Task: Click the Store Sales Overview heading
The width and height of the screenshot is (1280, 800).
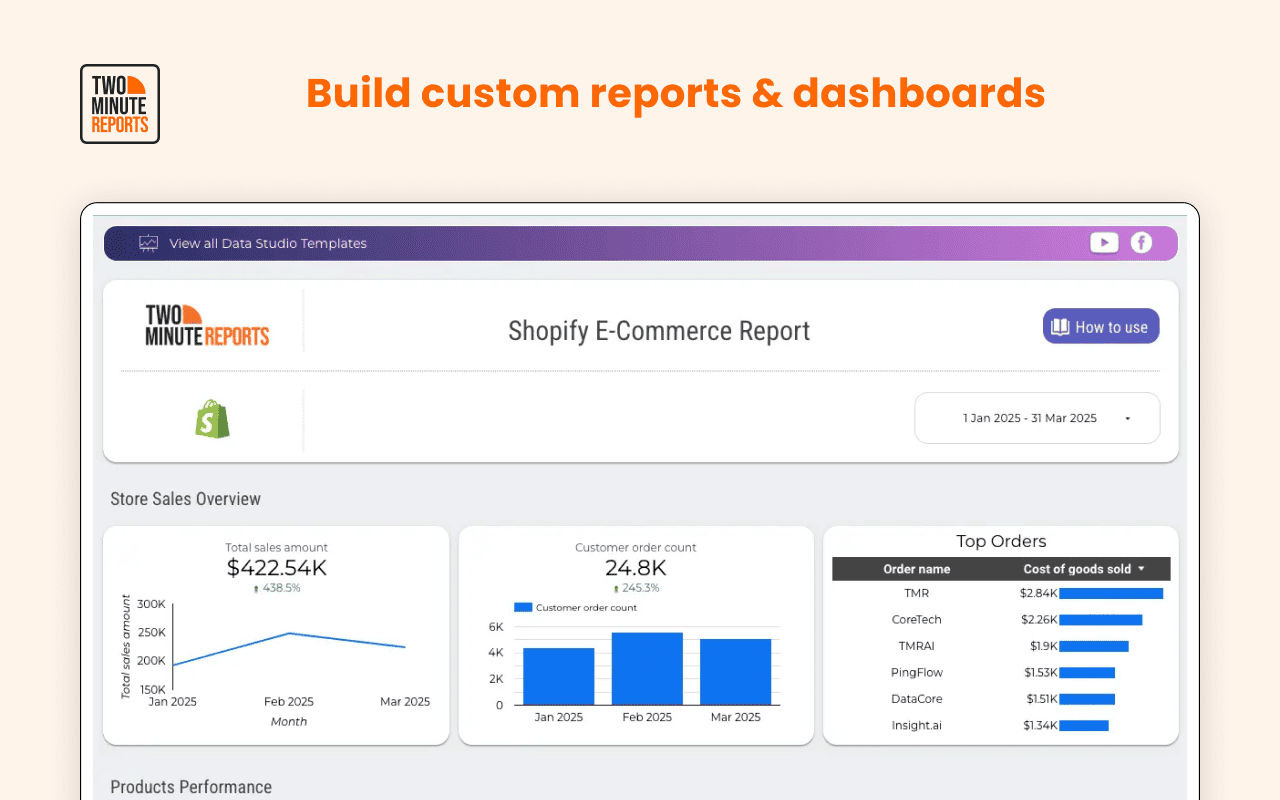Action: point(185,499)
